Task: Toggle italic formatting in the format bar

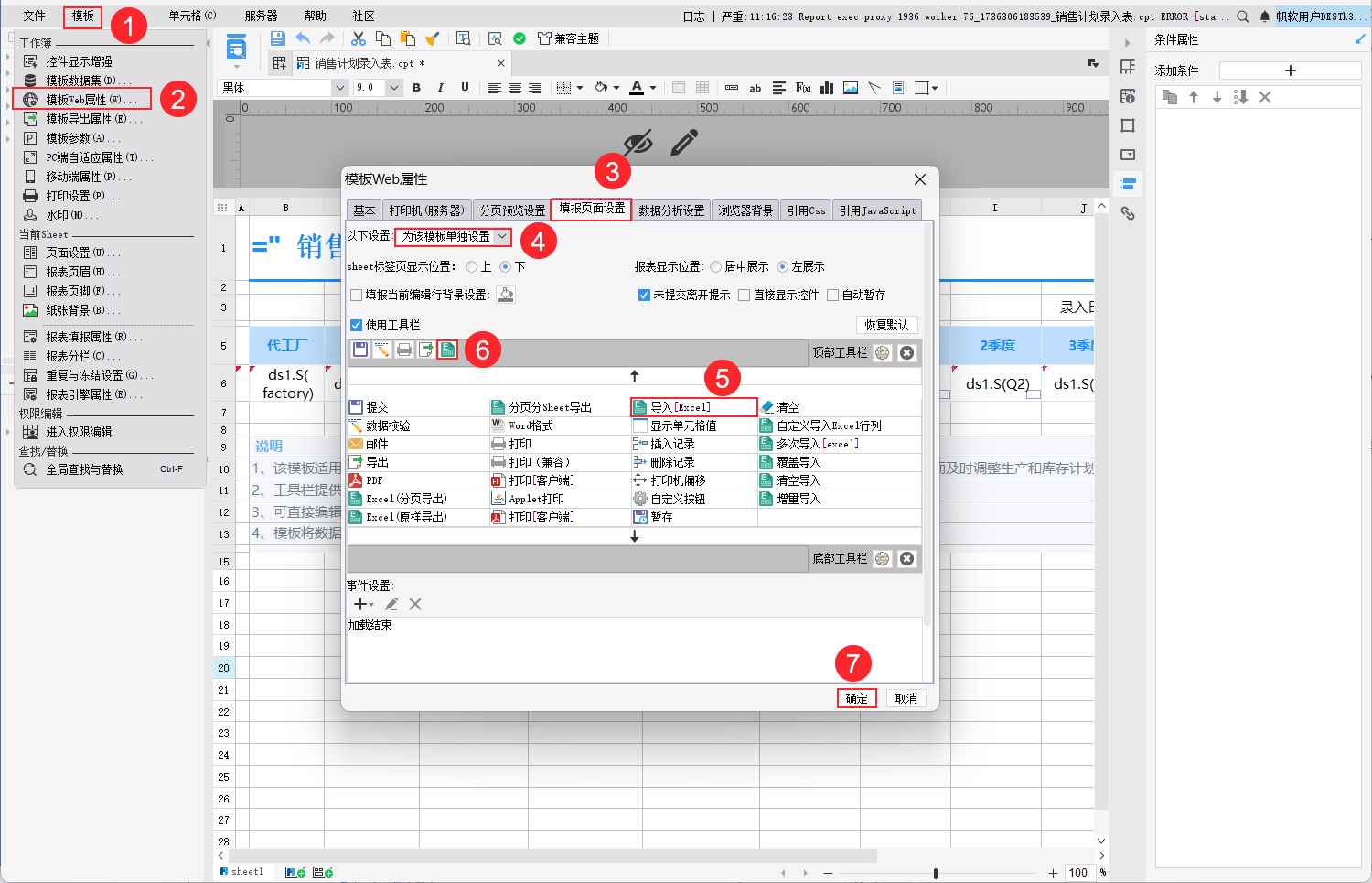Action: click(441, 88)
